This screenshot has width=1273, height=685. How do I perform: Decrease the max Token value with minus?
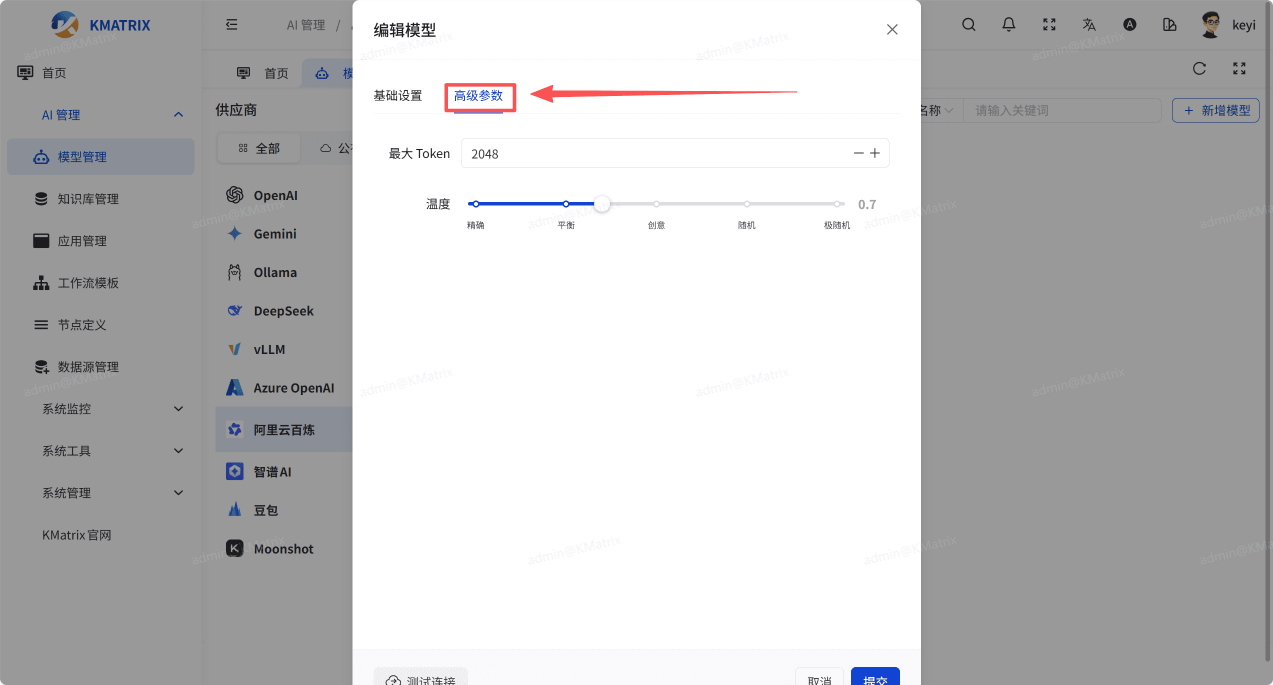[858, 153]
